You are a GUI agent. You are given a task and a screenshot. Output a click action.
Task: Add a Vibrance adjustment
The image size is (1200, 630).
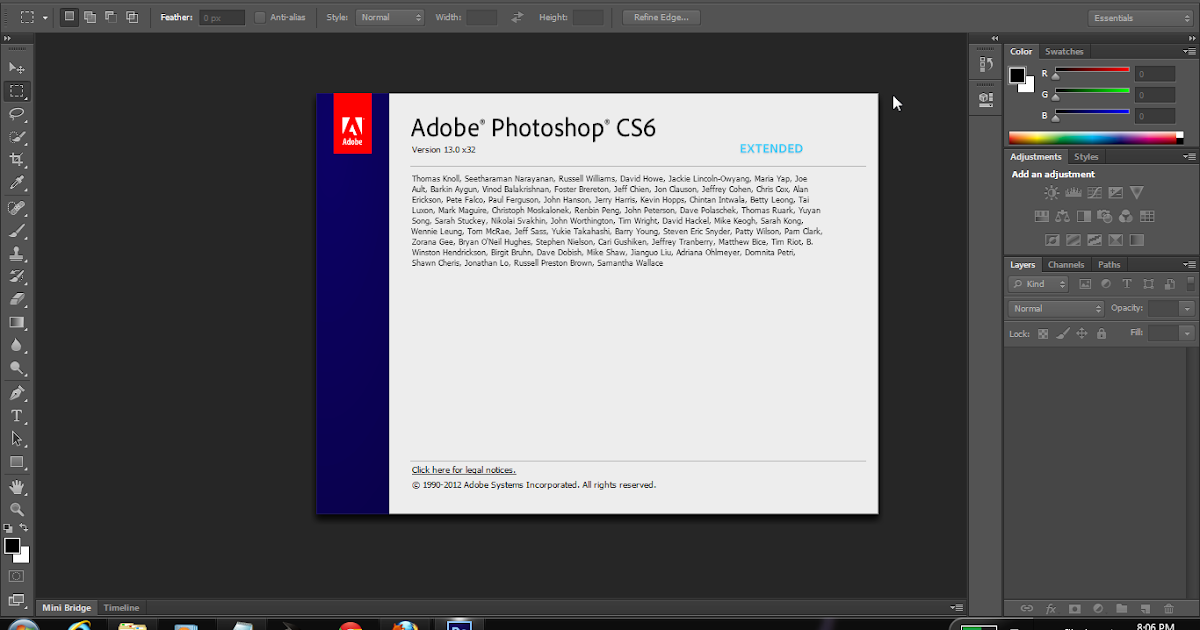[1137, 192]
